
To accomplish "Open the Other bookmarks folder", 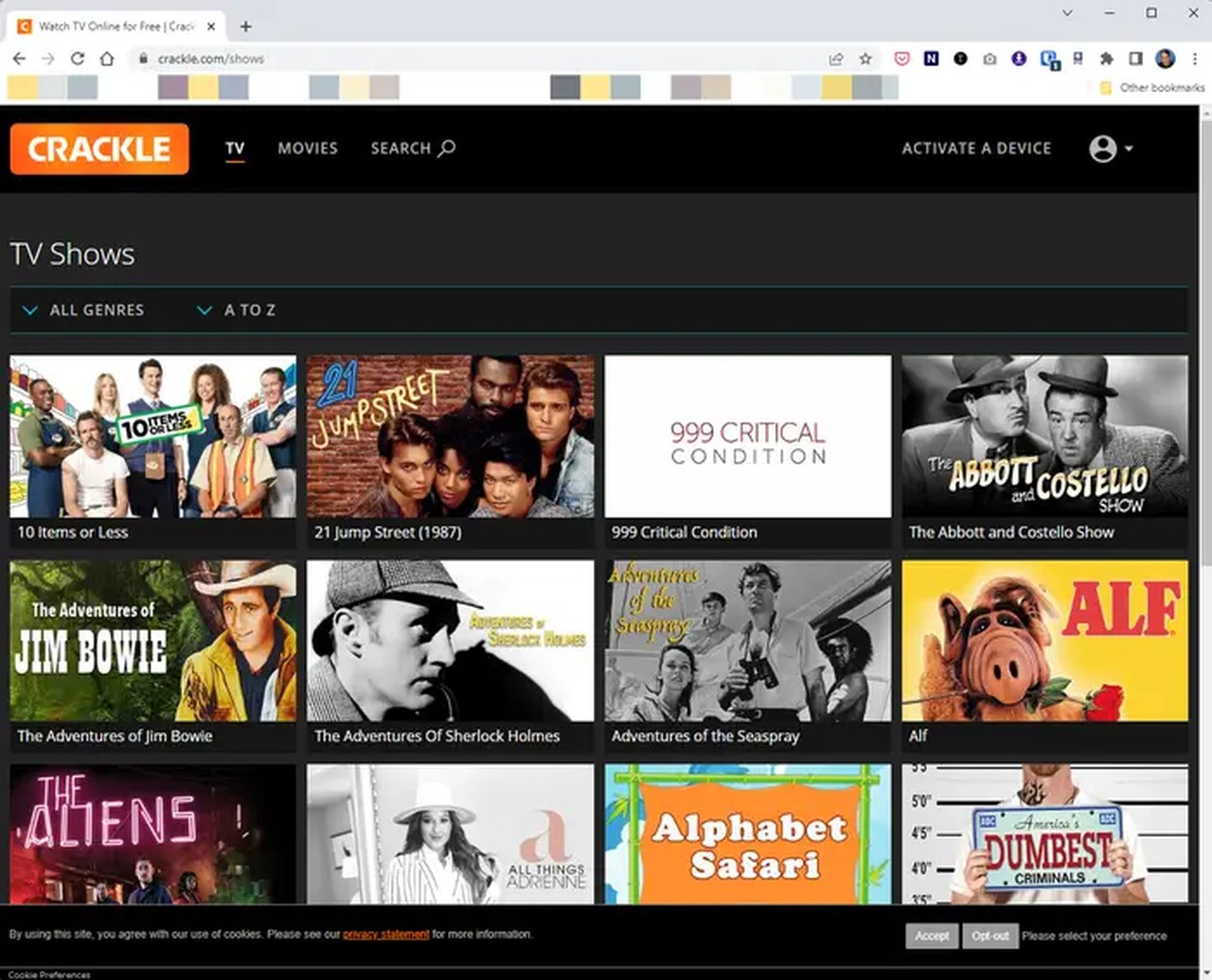I will pos(1152,87).
